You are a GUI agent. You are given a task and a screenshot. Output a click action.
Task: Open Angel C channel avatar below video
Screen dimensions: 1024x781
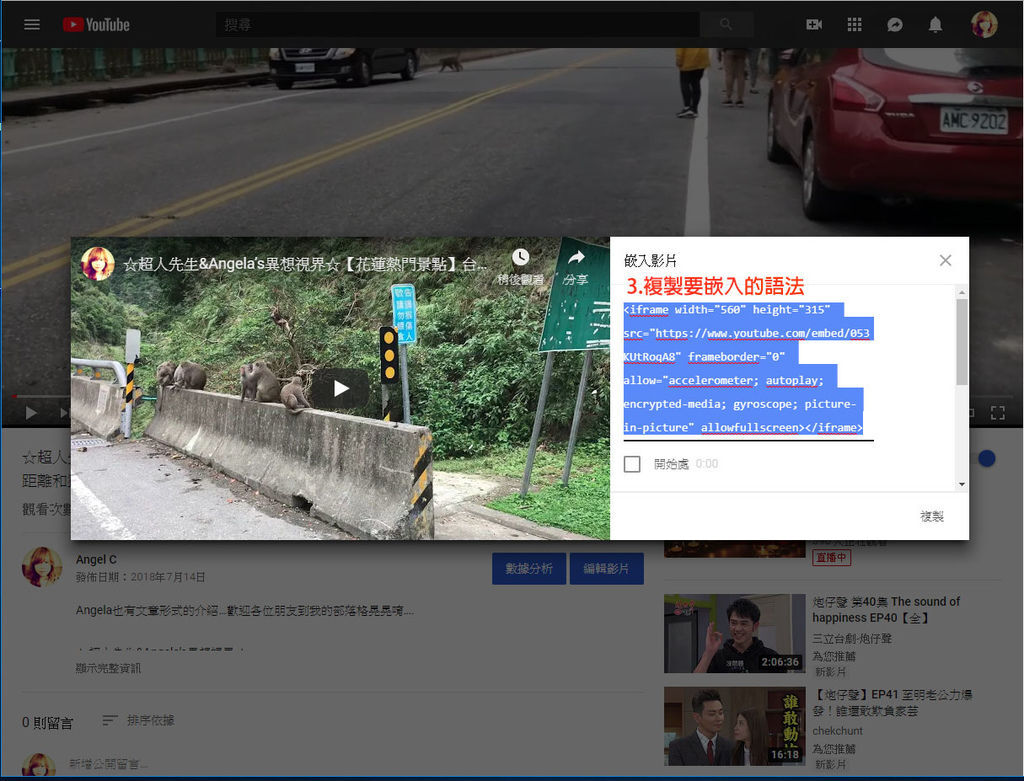point(42,567)
